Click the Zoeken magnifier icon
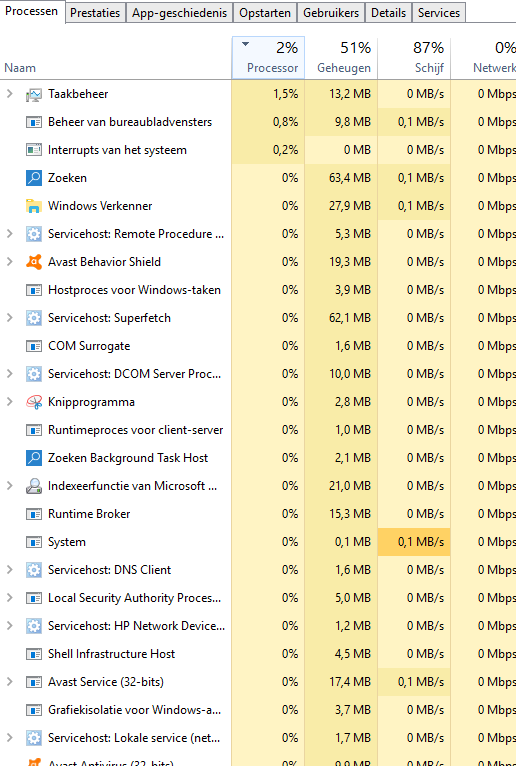Viewport: 516px width, 766px height. (34, 178)
